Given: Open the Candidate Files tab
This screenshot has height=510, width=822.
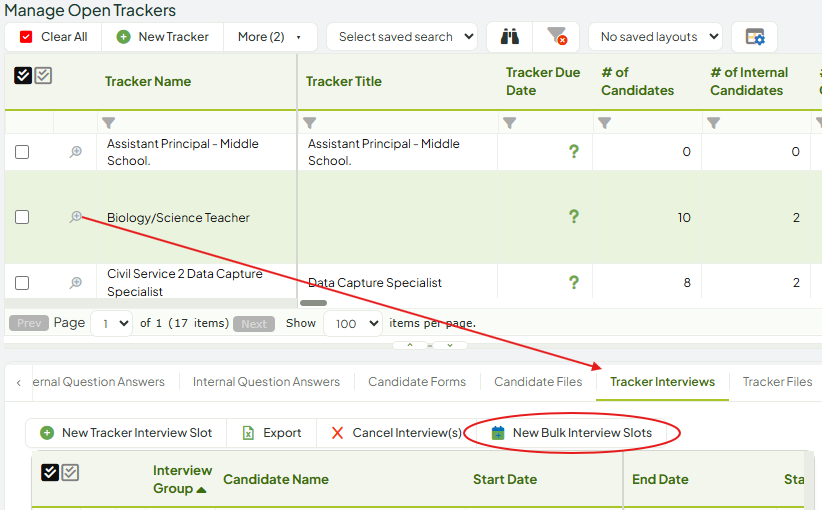Looking at the screenshot, I should pyautogui.click(x=538, y=382).
